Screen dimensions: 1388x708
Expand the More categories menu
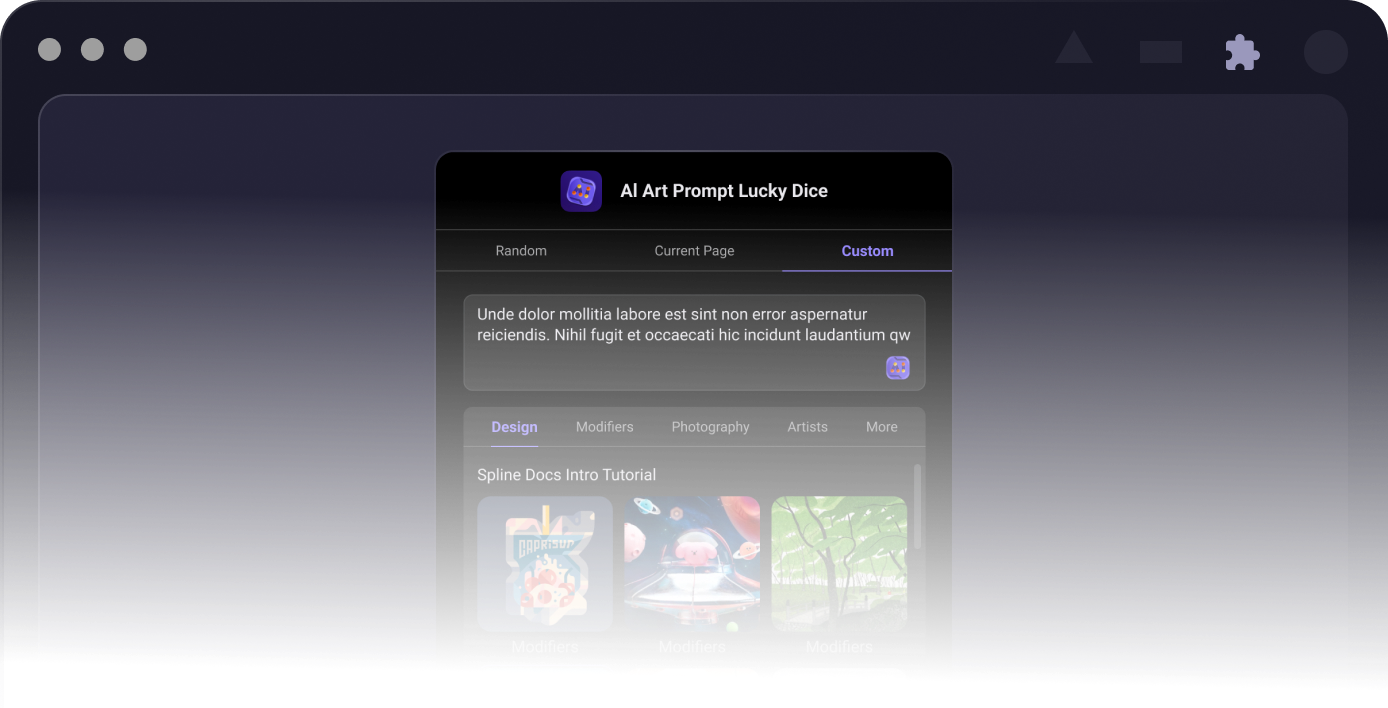click(881, 427)
